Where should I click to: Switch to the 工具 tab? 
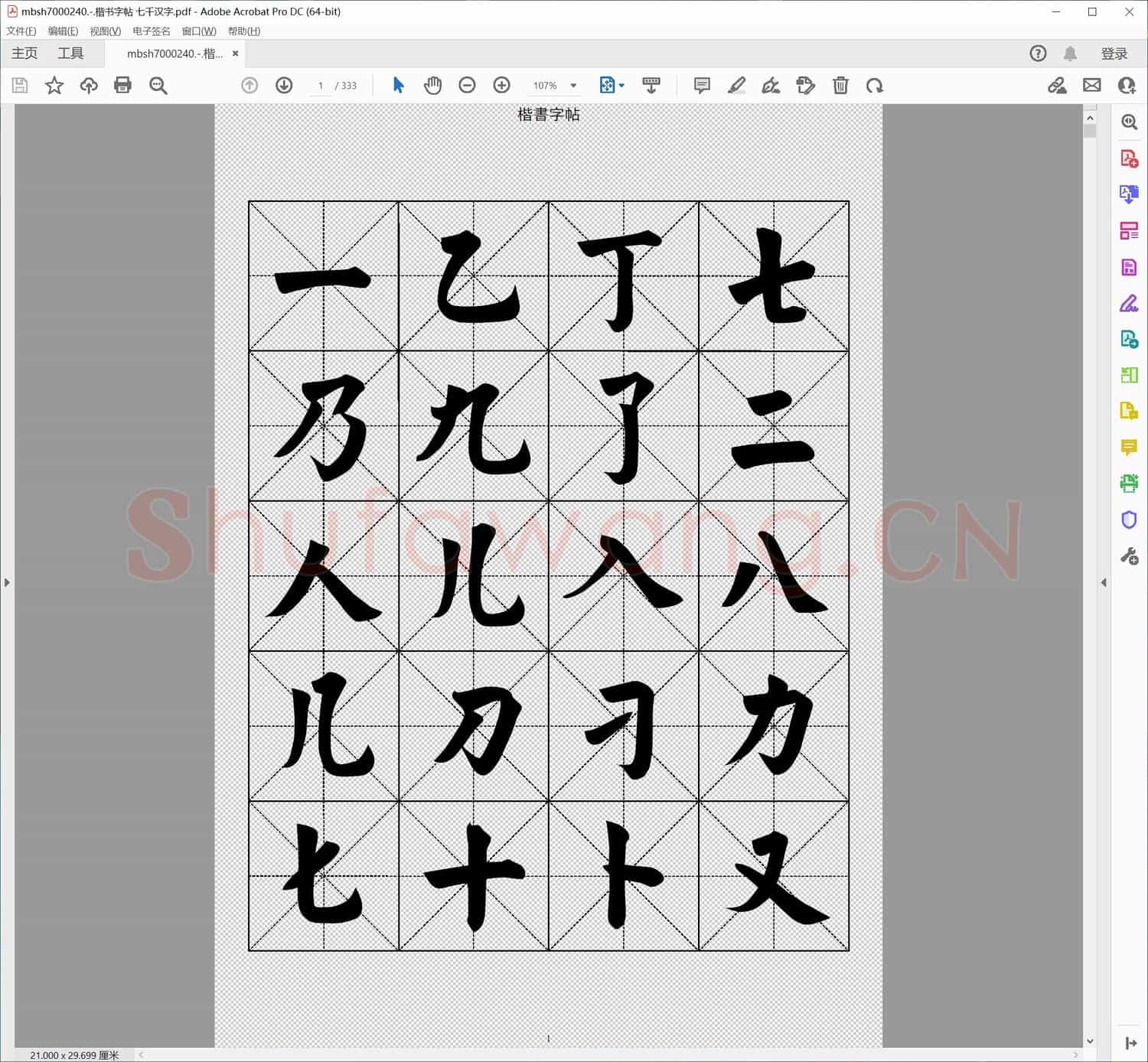click(x=71, y=53)
